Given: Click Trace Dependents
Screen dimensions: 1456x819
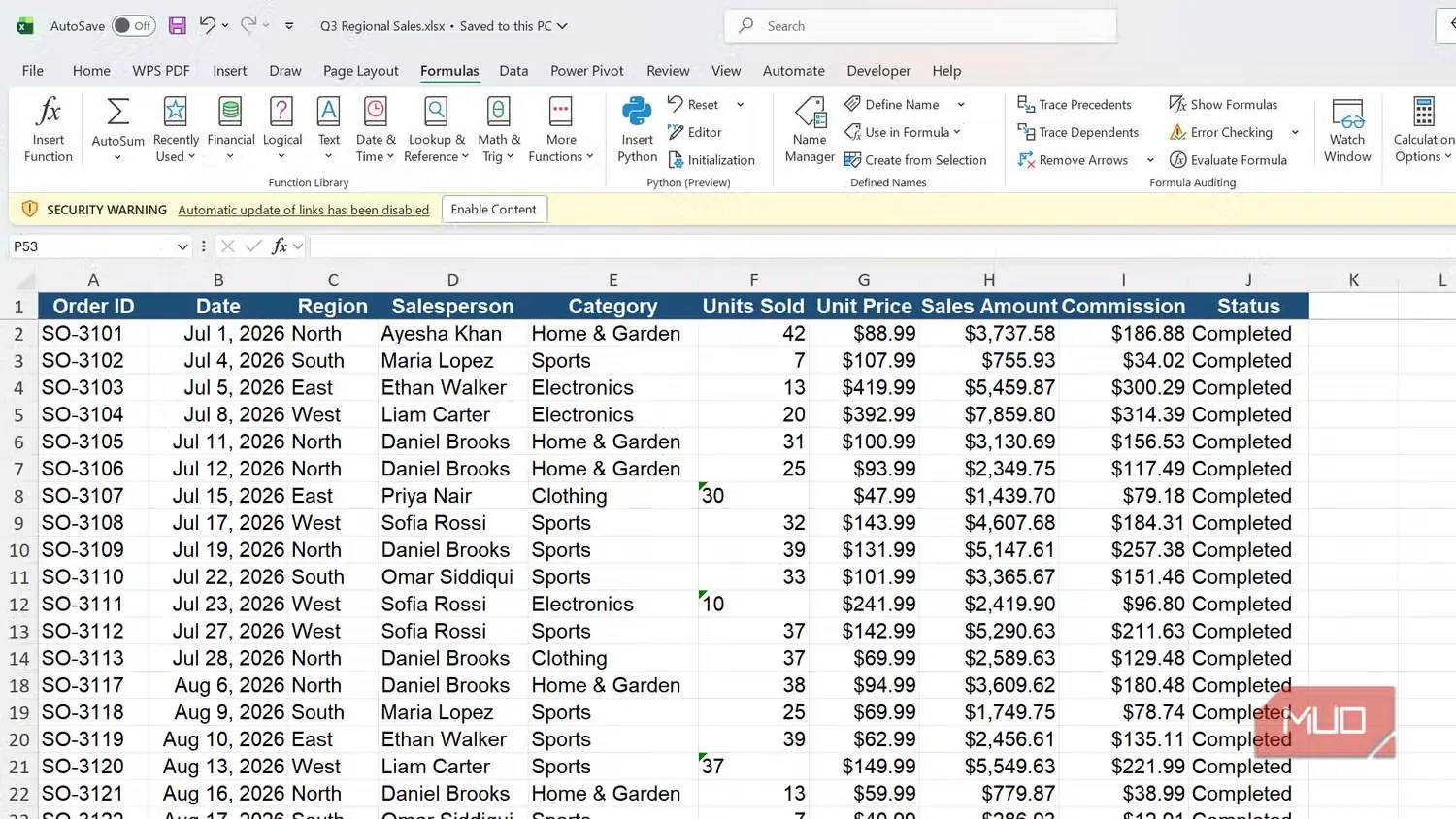Looking at the screenshot, I should (x=1077, y=132).
